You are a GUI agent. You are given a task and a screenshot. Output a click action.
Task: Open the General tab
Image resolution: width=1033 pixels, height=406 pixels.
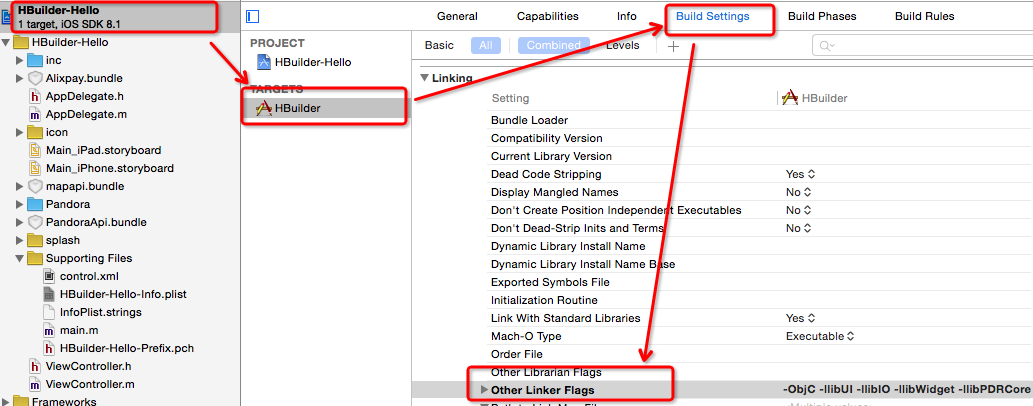457,16
